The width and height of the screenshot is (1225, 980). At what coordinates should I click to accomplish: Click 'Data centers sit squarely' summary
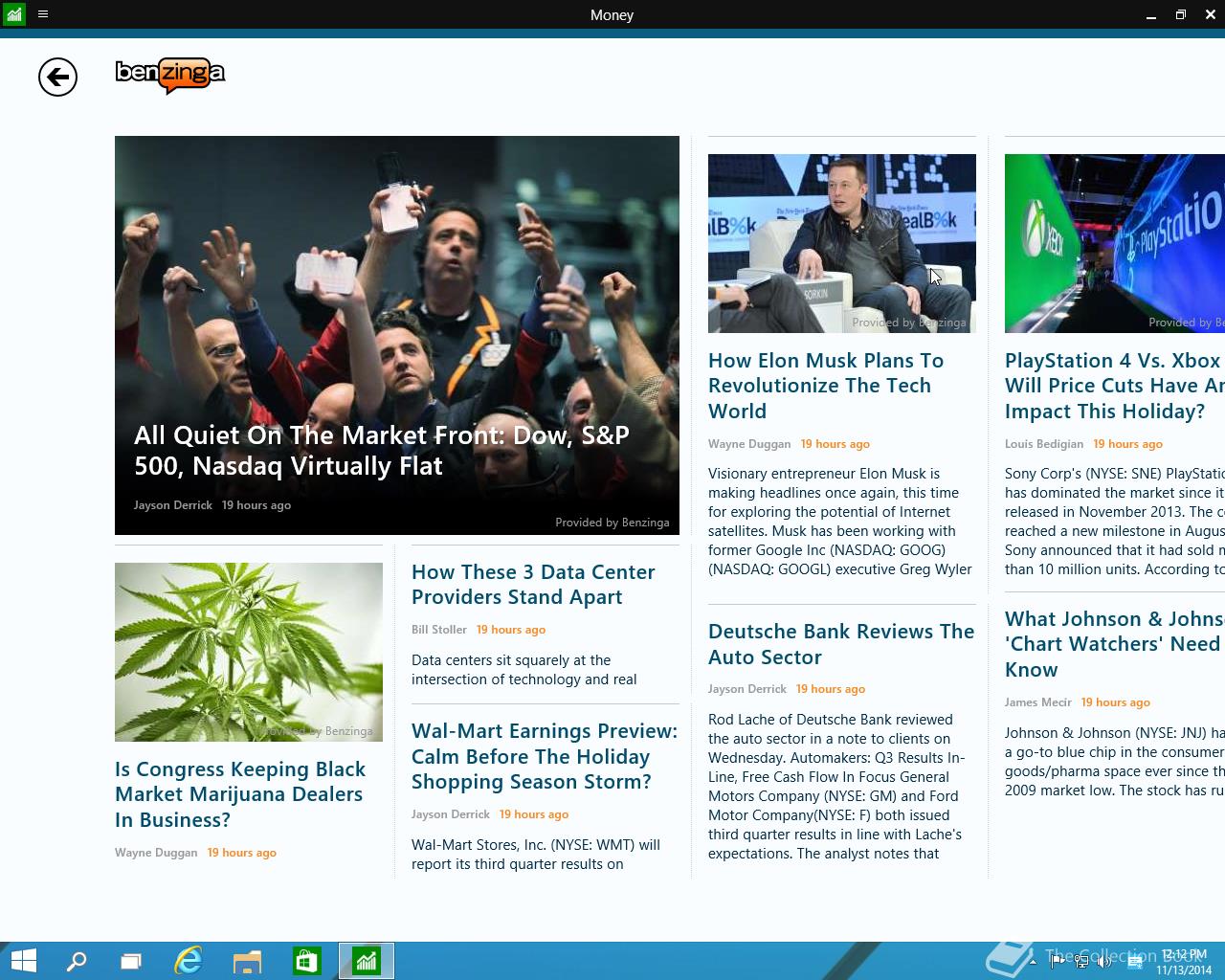point(524,670)
